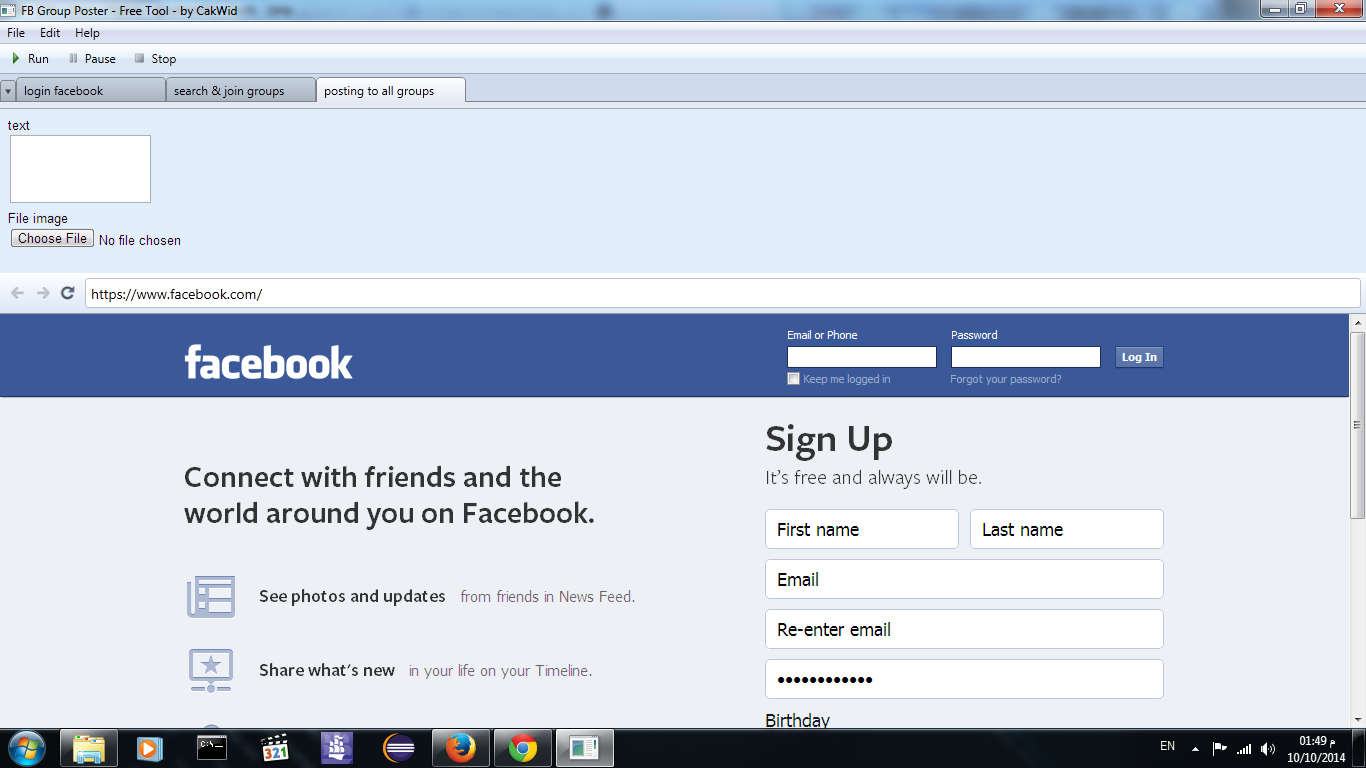Click the browser forward arrow
The height and width of the screenshot is (768, 1366).
click(43, 293)
